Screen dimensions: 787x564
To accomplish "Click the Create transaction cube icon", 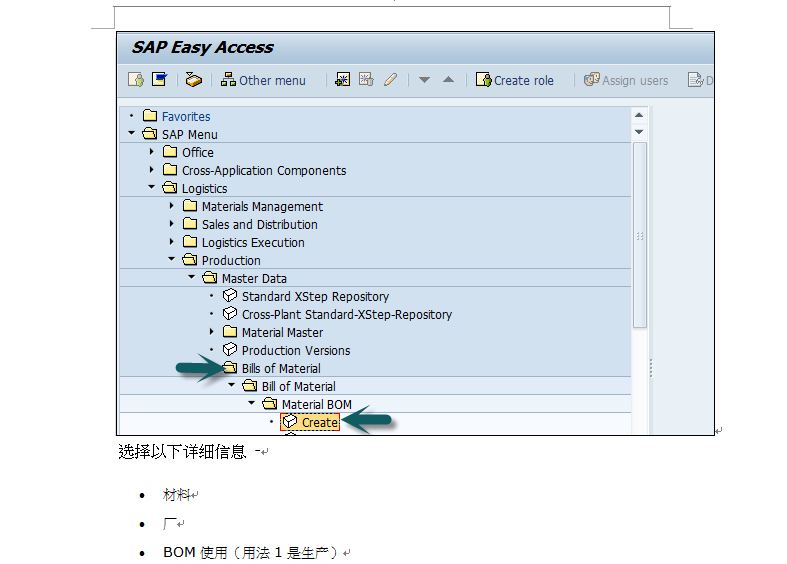I will pyautogui.click(x=290, y=421).
